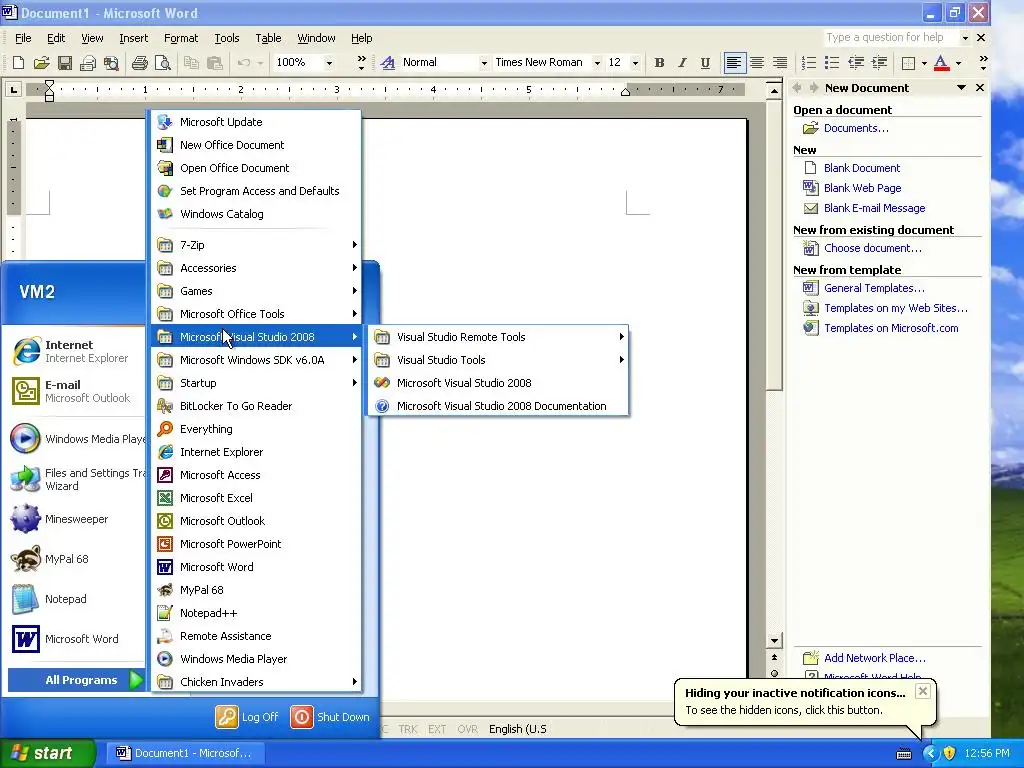Screen dimensions: 1024x768
Task: Click the Windows start button
Action: click(x=47, y=753)
